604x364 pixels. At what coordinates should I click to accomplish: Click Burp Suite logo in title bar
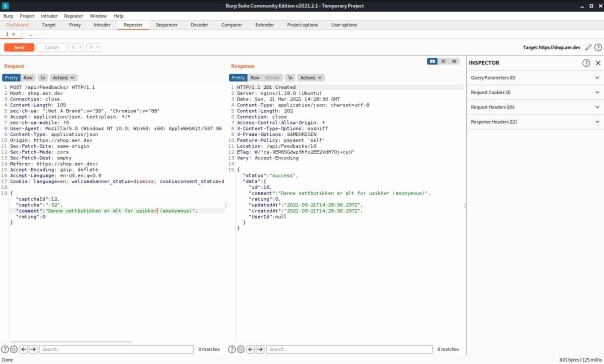pyautogui.click(x=5, y=6)
